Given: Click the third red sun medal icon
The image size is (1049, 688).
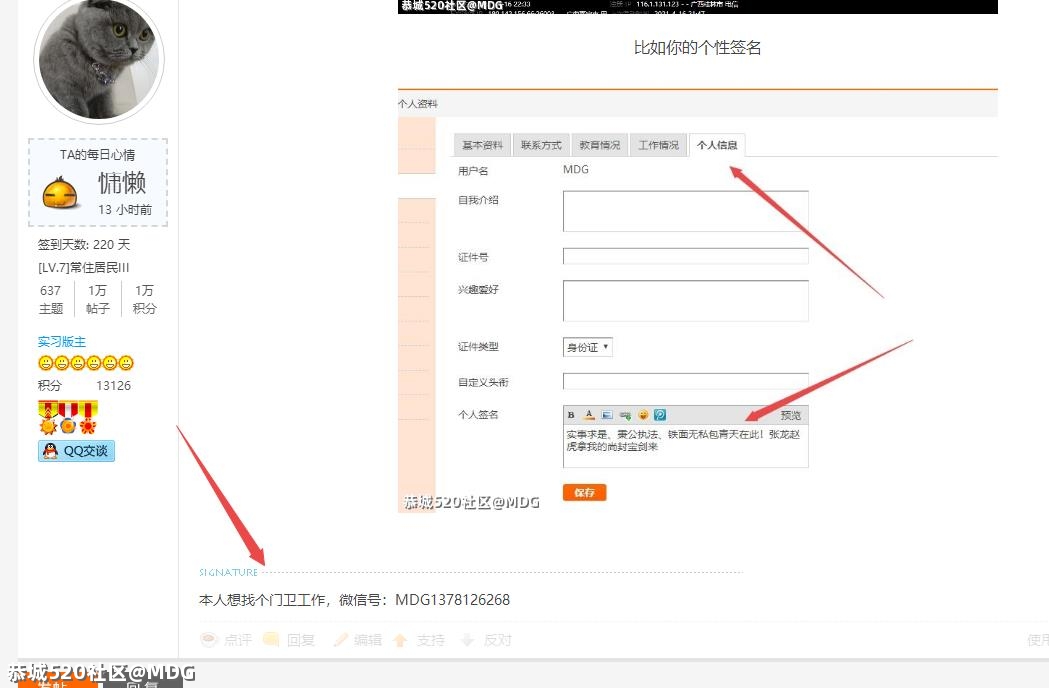Looking at the screenshot, I should 88,418.
